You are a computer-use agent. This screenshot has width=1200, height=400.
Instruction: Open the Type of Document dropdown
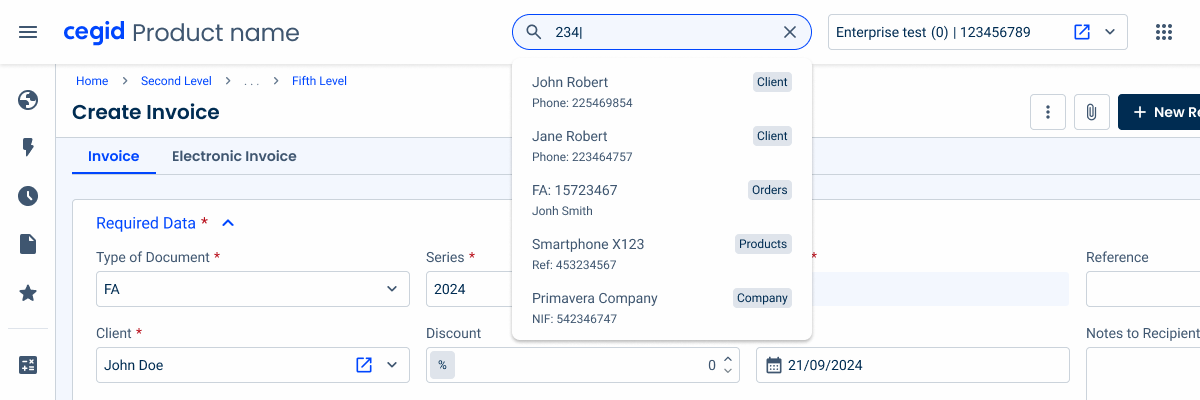pos(253,289)
